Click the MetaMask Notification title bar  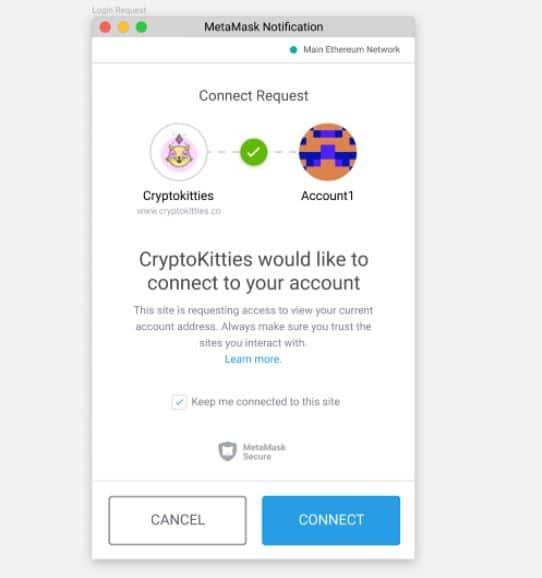(x=264, y=27)
